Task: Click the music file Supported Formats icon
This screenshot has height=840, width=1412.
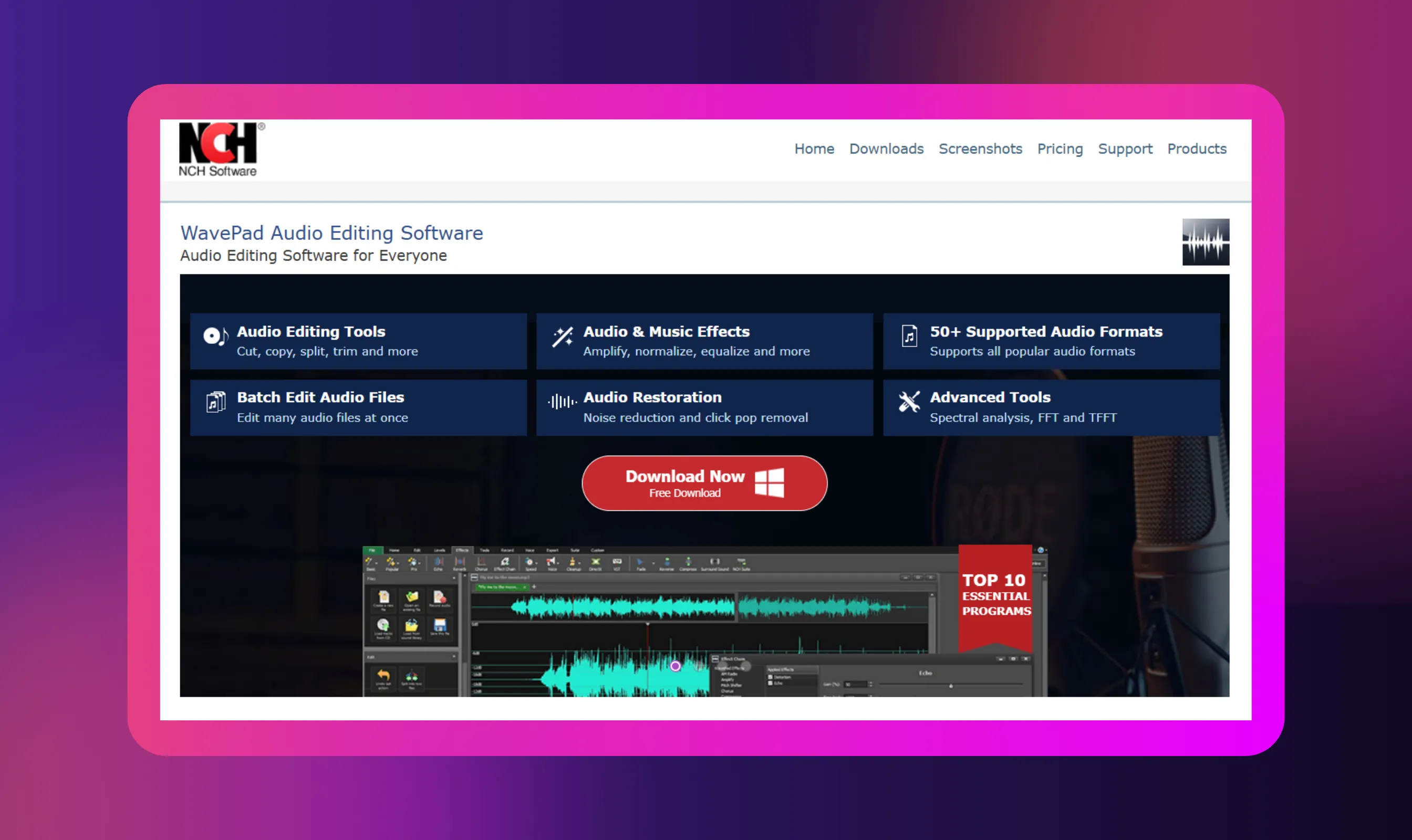Action: coord(909,336)
